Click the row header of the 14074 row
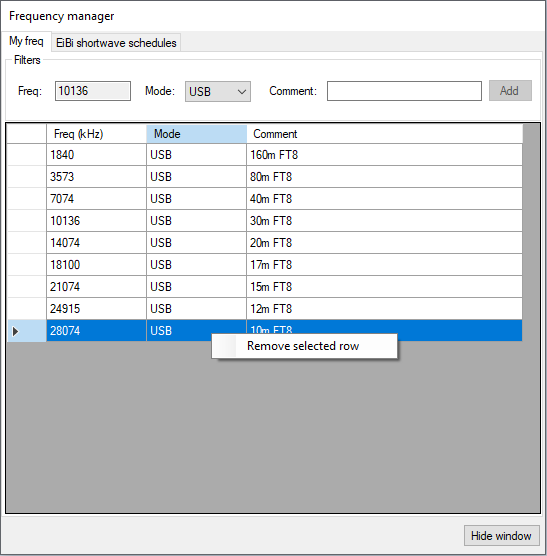The height and width of the screenshot is (556, 547). tap(27, 243)
